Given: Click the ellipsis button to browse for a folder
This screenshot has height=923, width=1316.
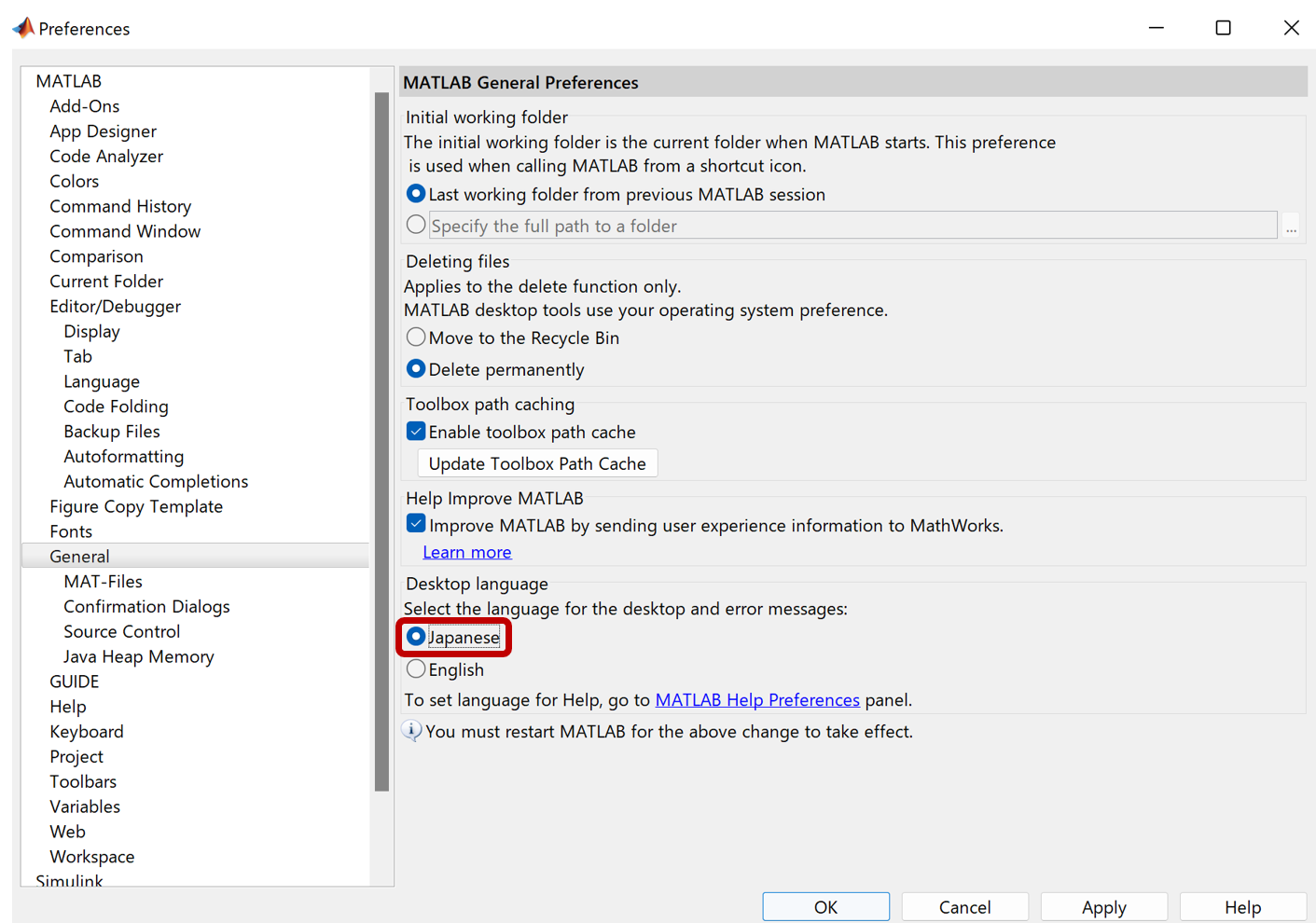Looking at the screenshot, I should click(x=1292, y=225).
